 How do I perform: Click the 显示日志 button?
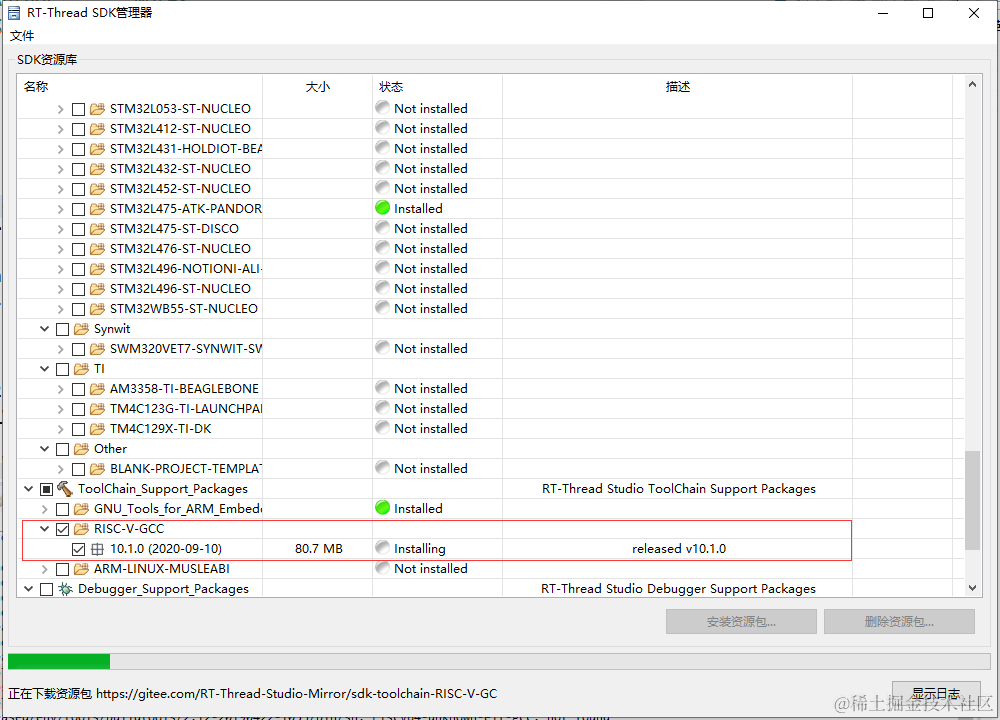point(936,694)
